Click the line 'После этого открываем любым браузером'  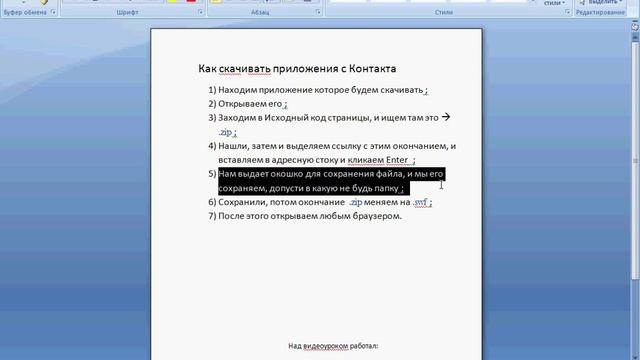310,216
